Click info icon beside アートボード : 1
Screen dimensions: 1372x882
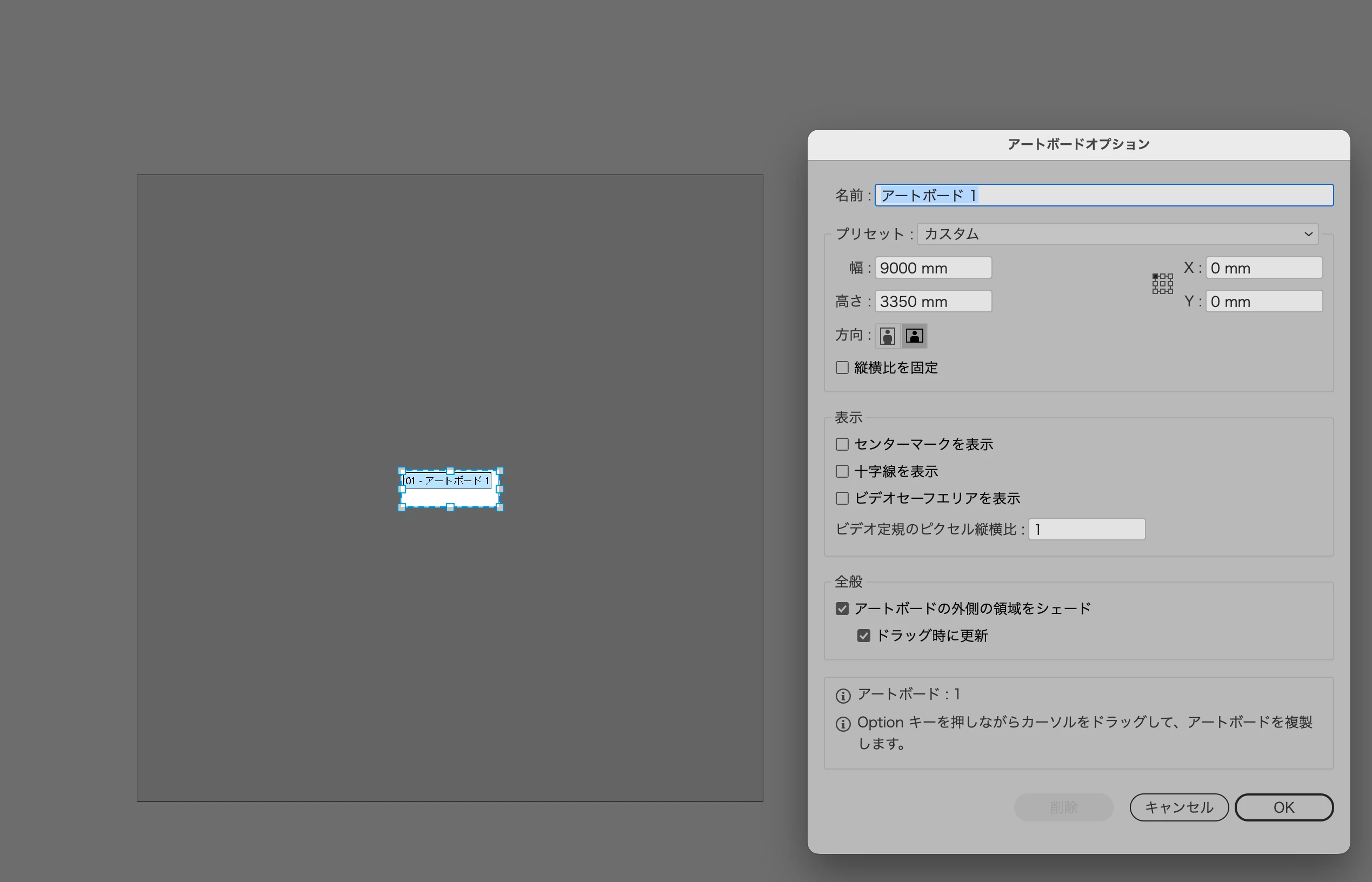(843, 696)
